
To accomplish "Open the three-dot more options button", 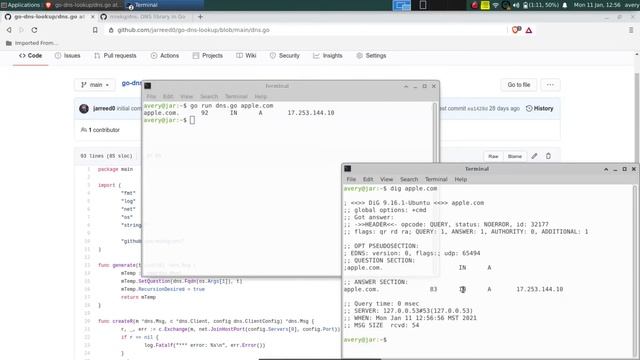I will click(x=550, y=85).
